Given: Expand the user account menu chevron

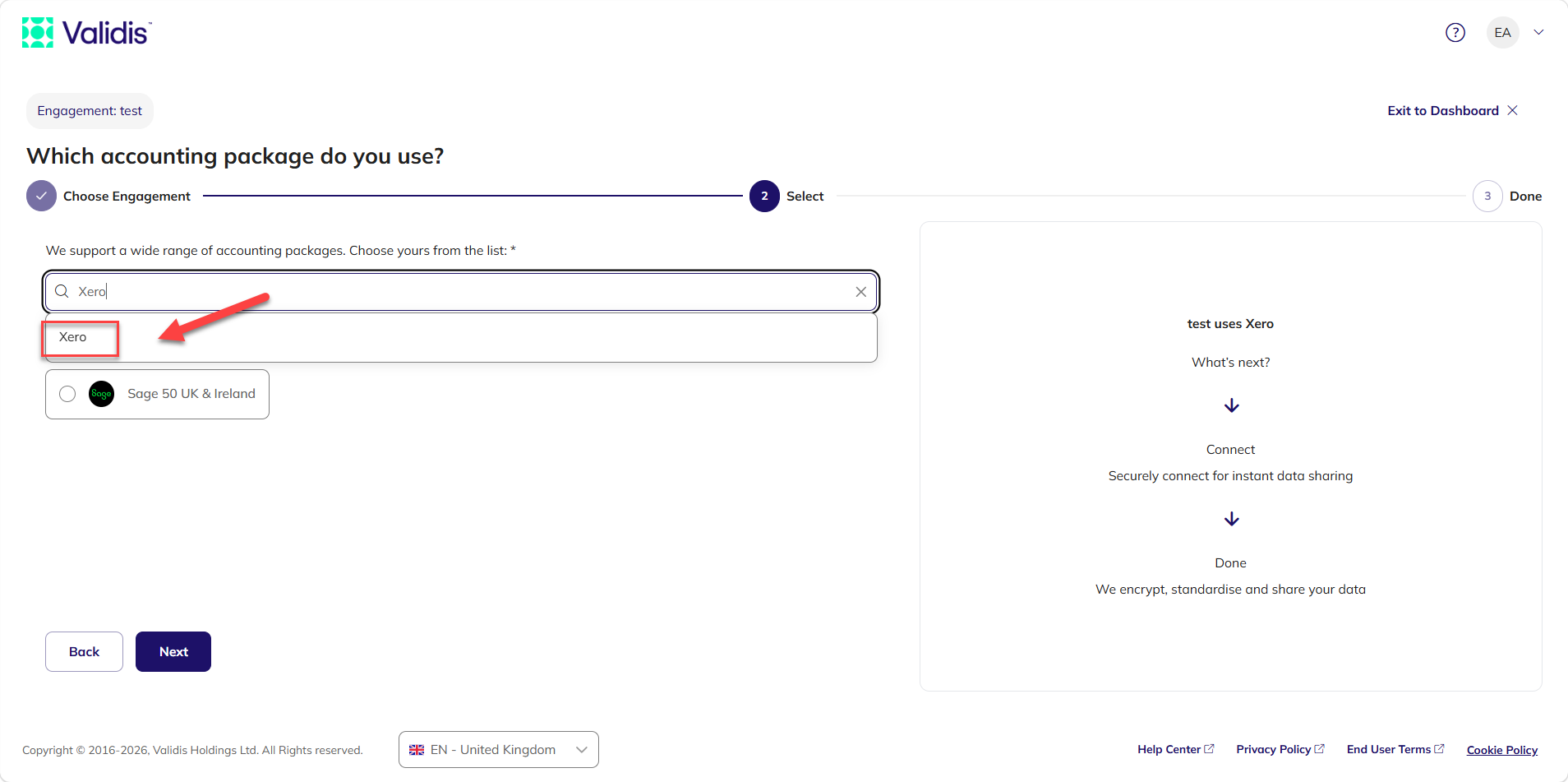Looking at the screenshot, I should pyautogui.click(x=1539, y=33).
